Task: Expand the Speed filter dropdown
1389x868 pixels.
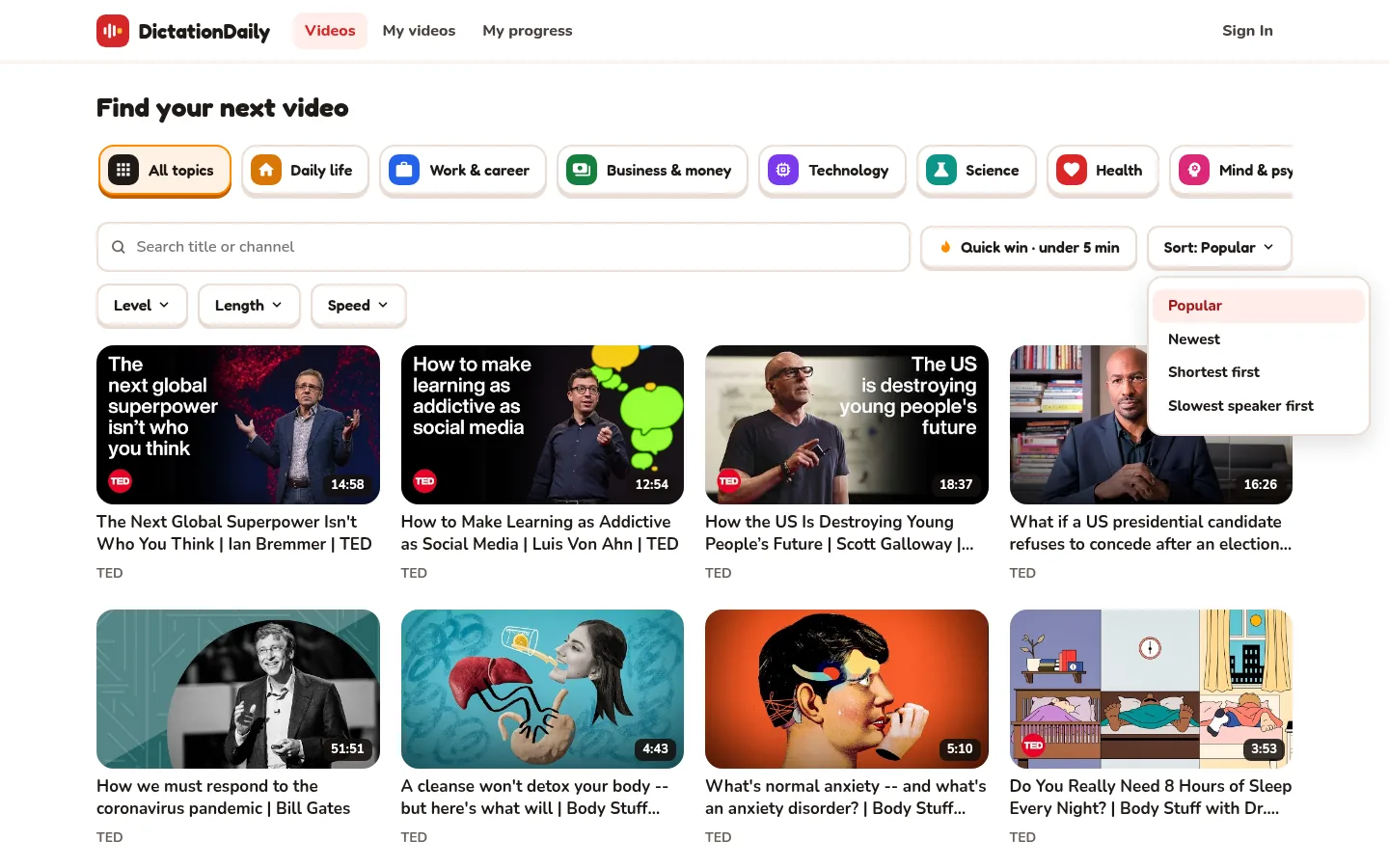Action: point(358,306)
